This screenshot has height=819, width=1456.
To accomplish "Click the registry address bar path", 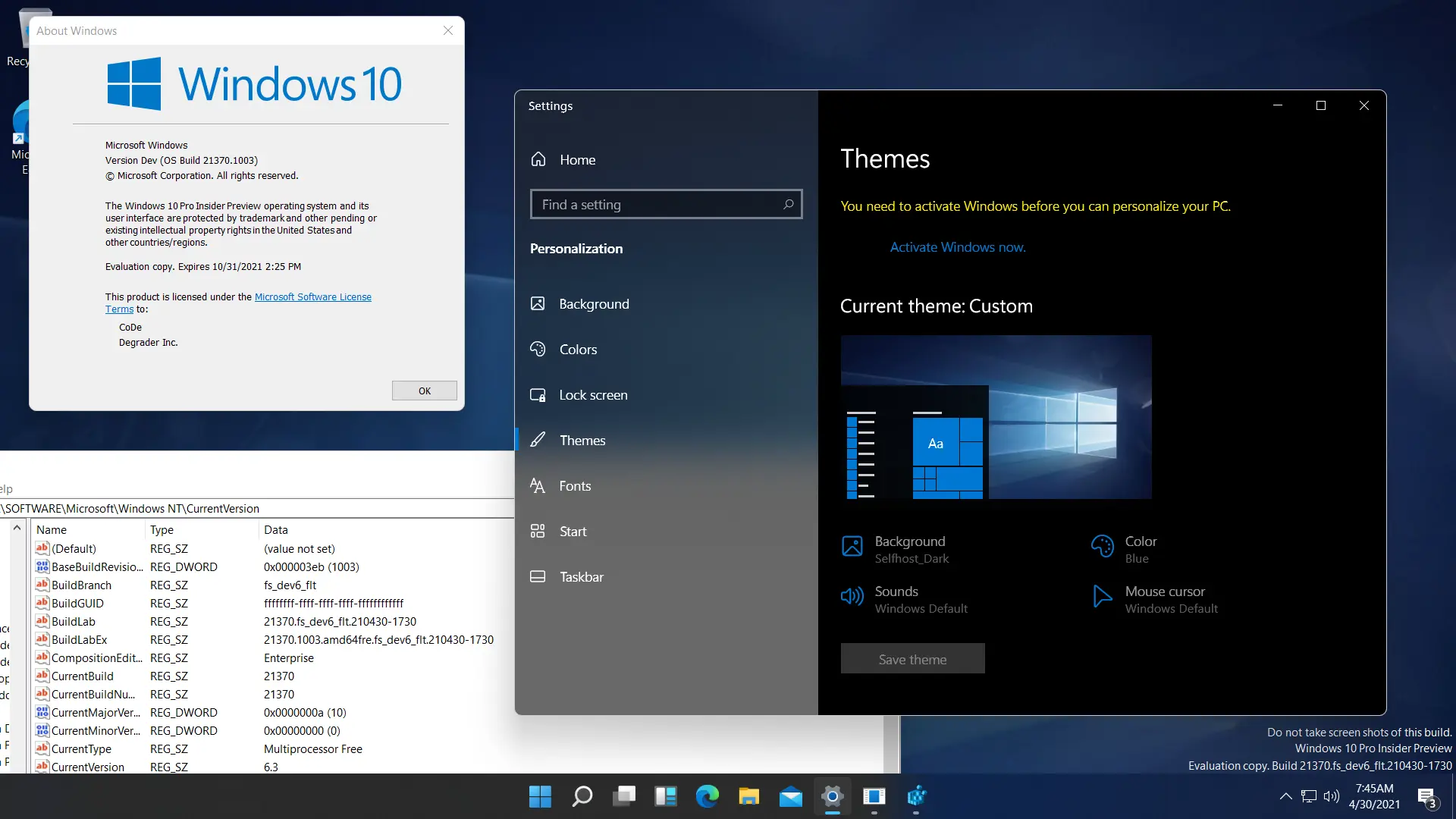I will pos(258,509).
